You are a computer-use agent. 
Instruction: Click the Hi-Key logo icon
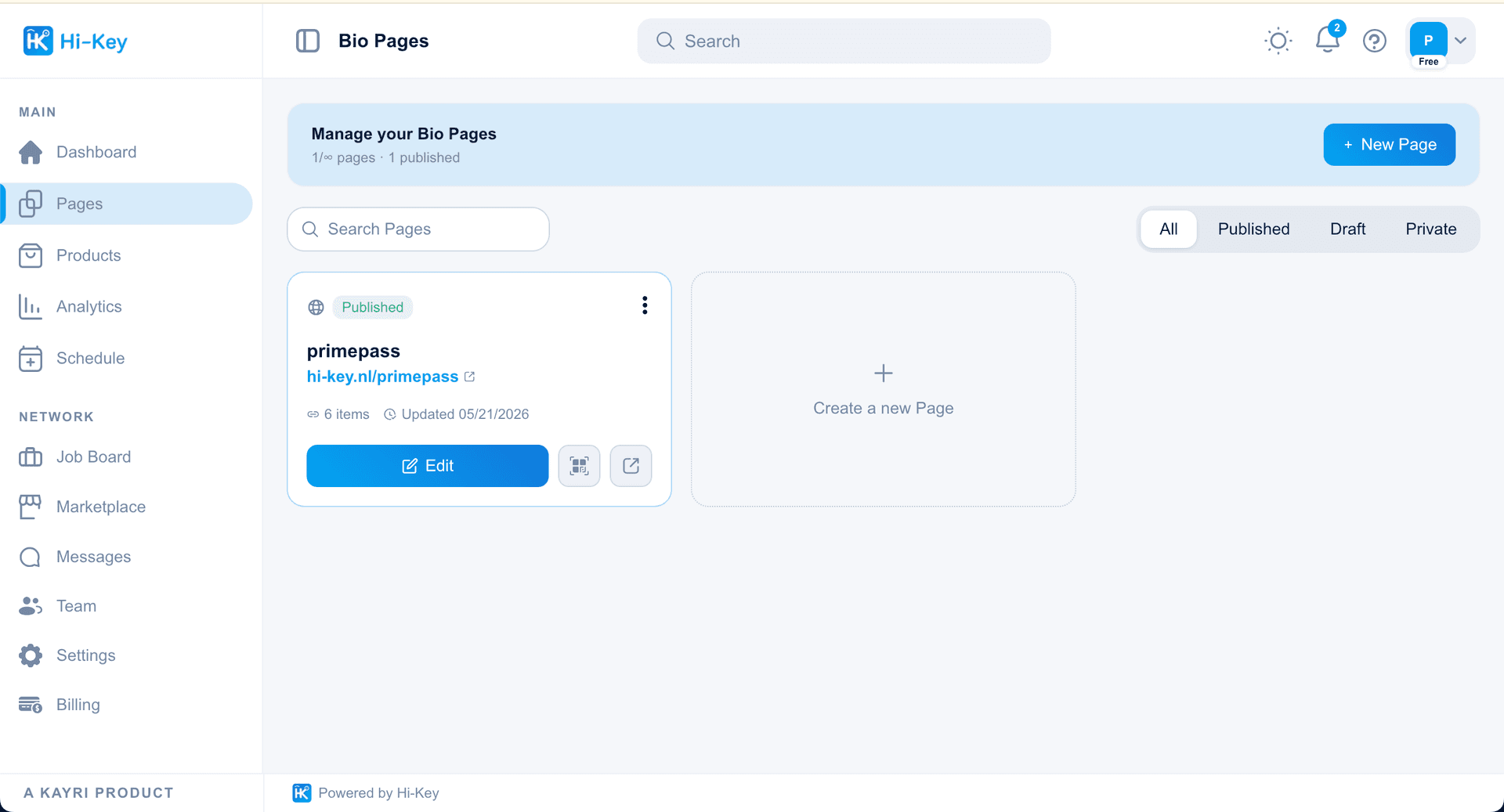[38, 41]
